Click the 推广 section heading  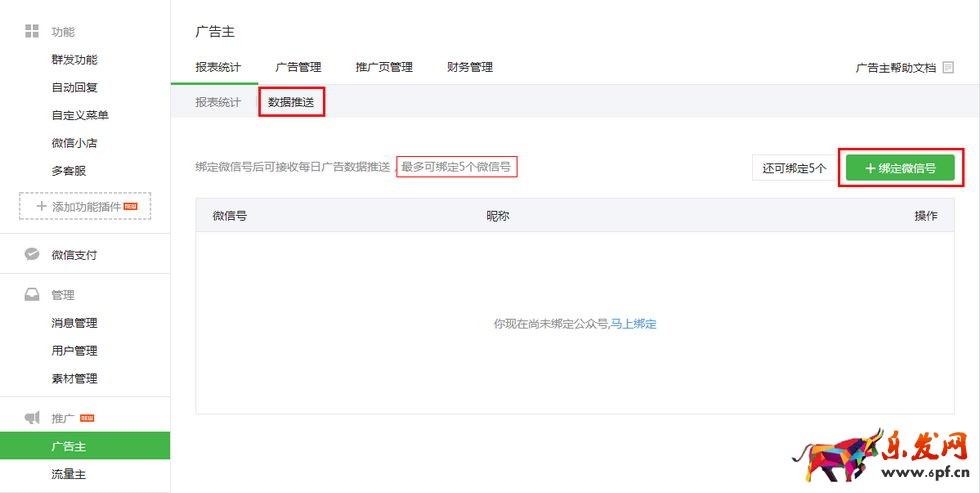[63, 418]
